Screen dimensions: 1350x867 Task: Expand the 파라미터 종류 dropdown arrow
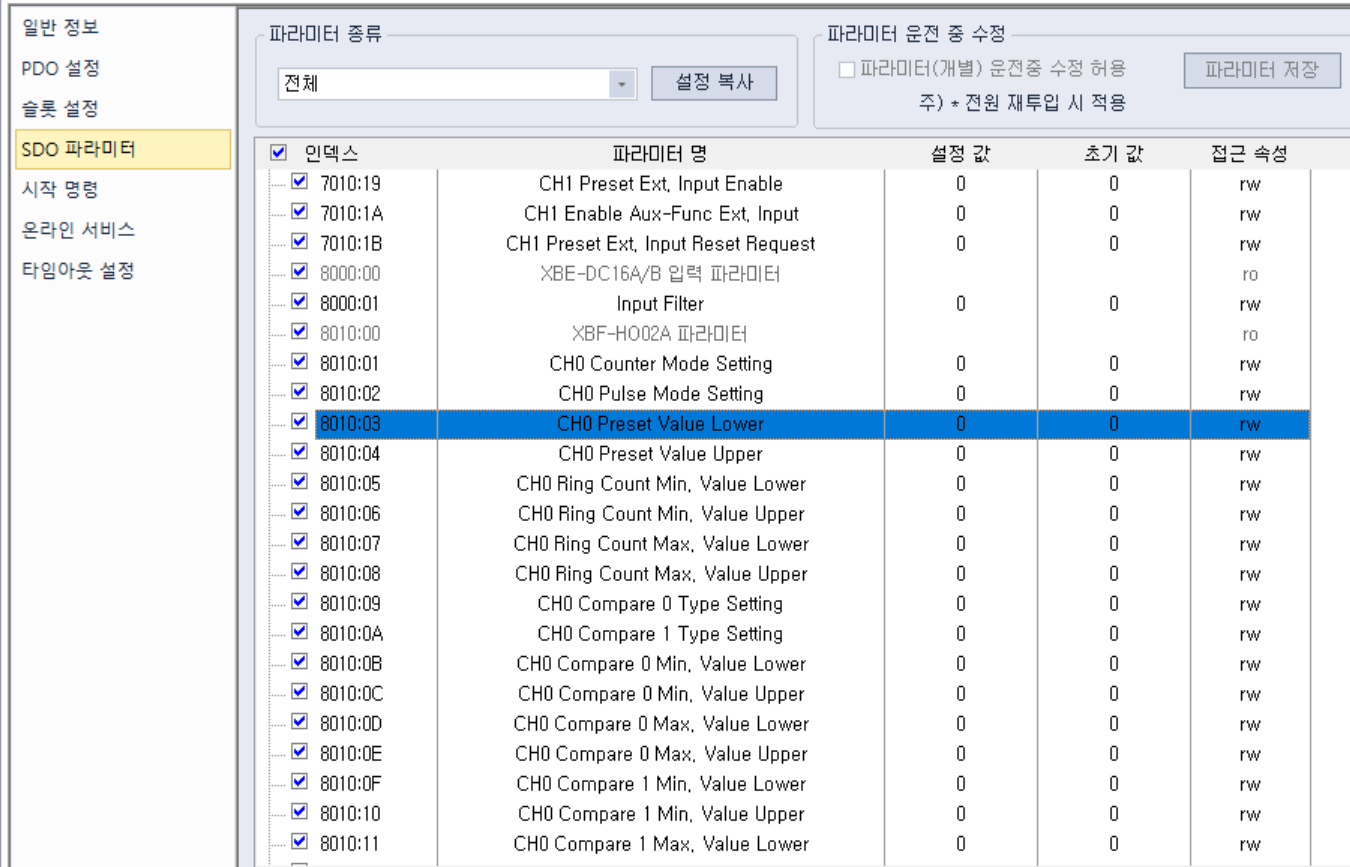click(622, 84)
